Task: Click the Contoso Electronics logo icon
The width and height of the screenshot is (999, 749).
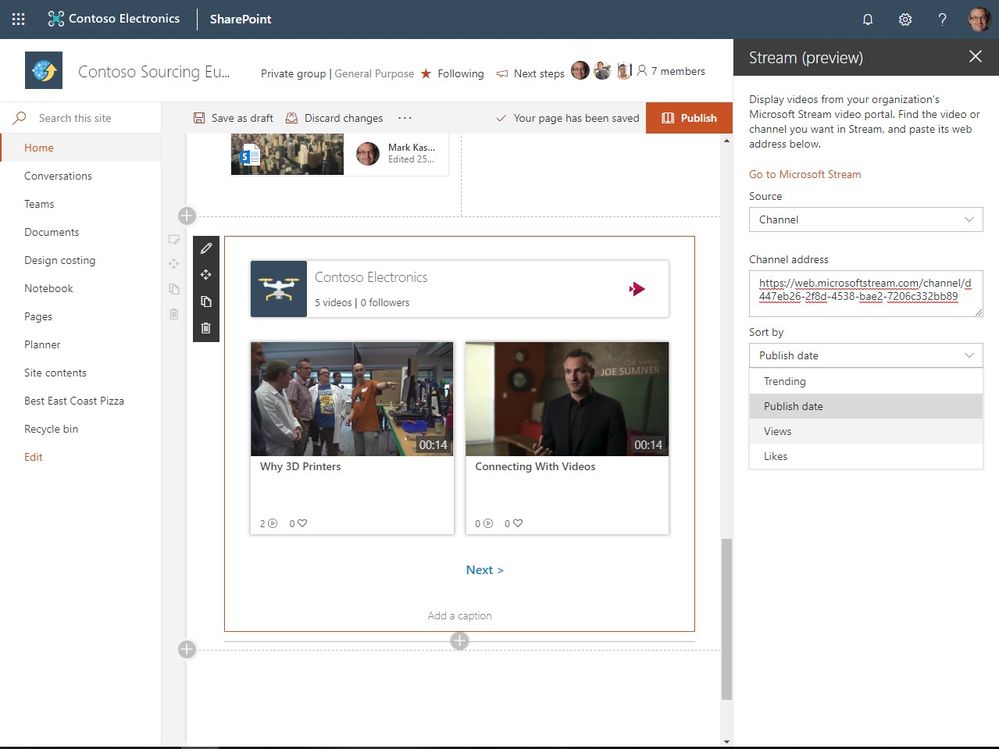Action: tap(56, 19)
